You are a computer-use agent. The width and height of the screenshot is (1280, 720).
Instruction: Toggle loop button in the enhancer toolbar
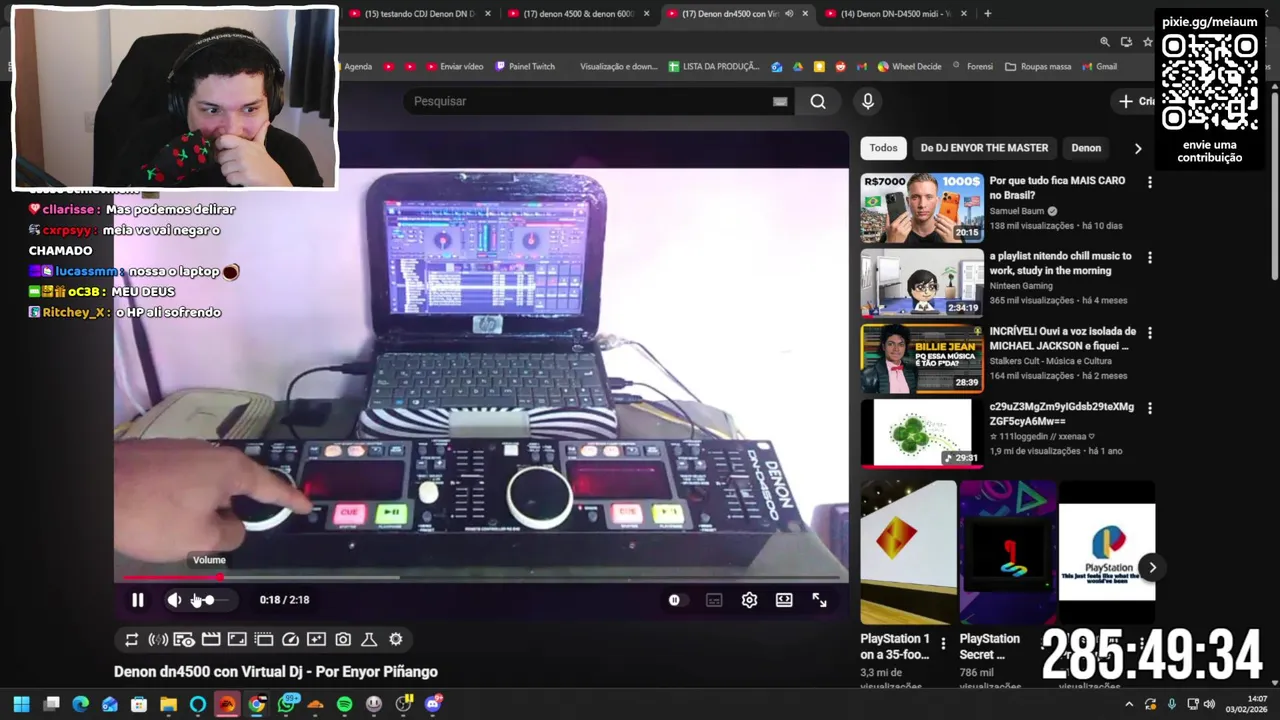[131, 639]
